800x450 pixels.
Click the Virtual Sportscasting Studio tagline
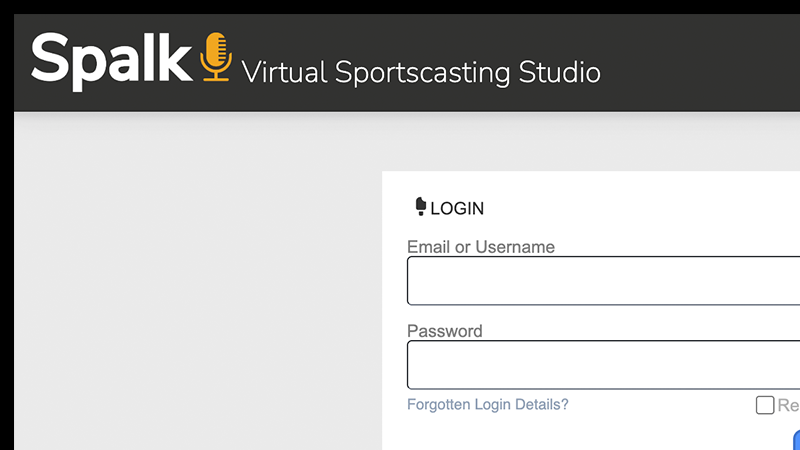(x=421, y=72)
